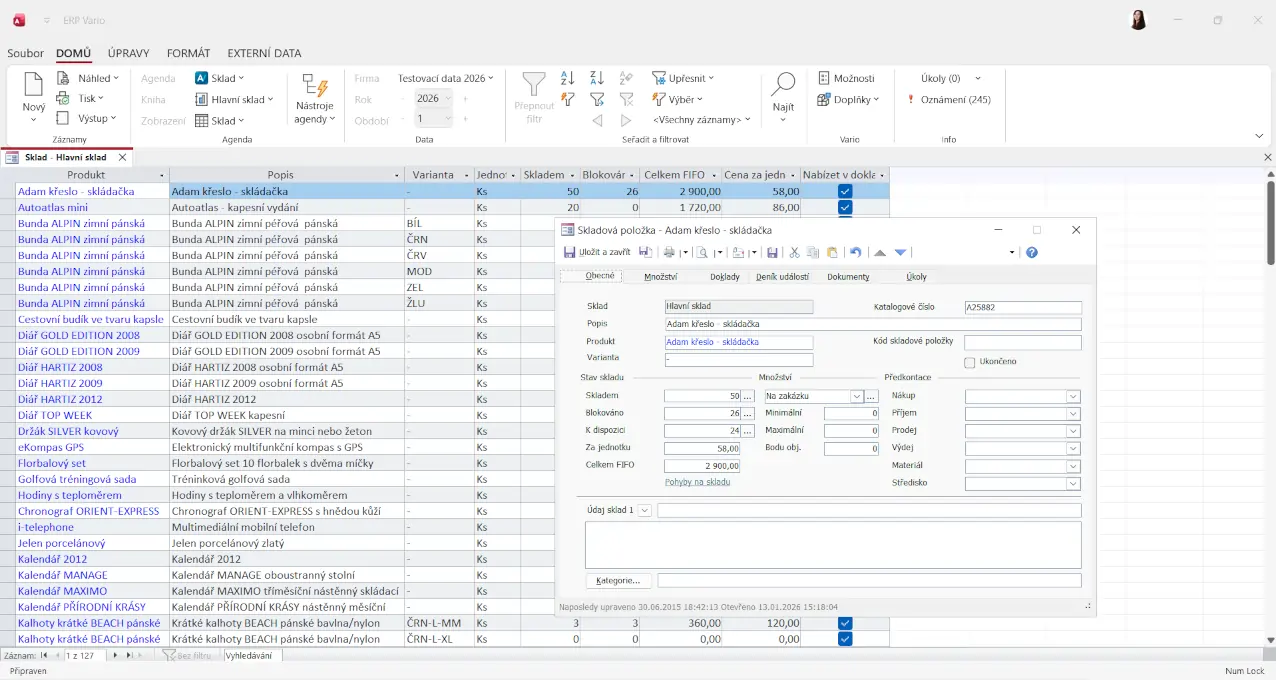Click the cut scissors icon in dialog toolbar
Screen dimensions: 1276x680
coord(794,253)
